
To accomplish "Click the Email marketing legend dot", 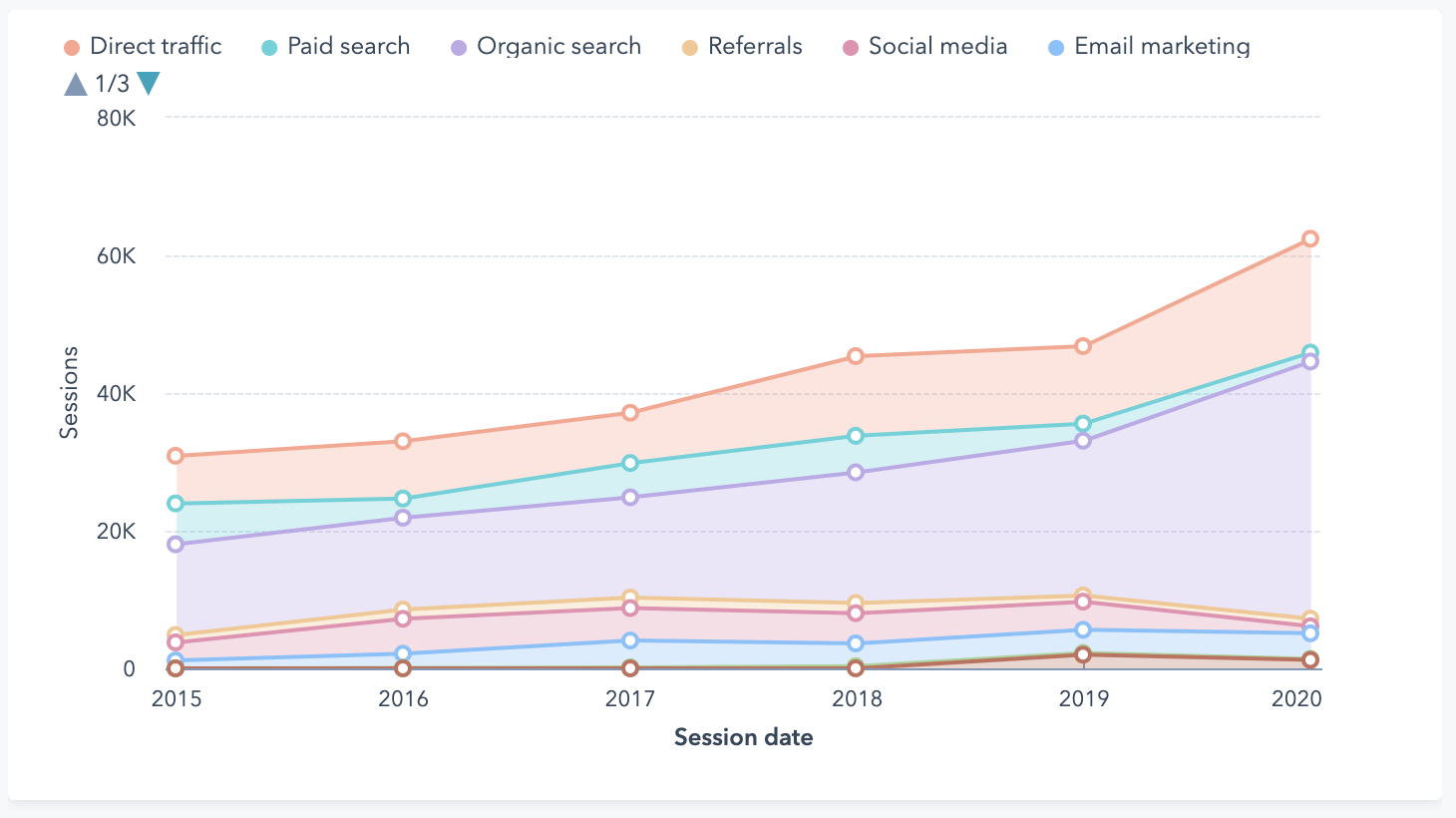I will [x=1057, y=48].
